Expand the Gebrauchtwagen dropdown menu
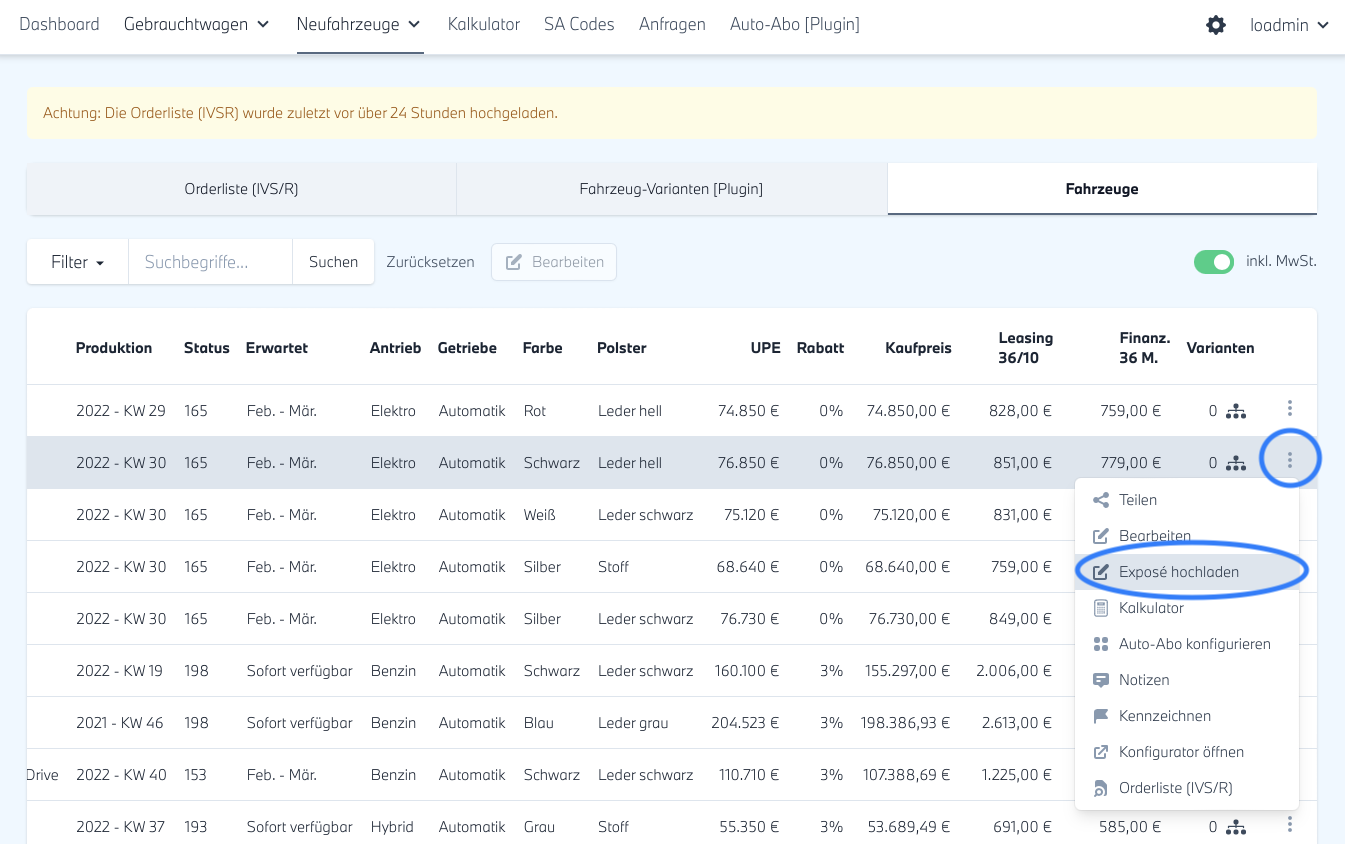 [196, 25]
